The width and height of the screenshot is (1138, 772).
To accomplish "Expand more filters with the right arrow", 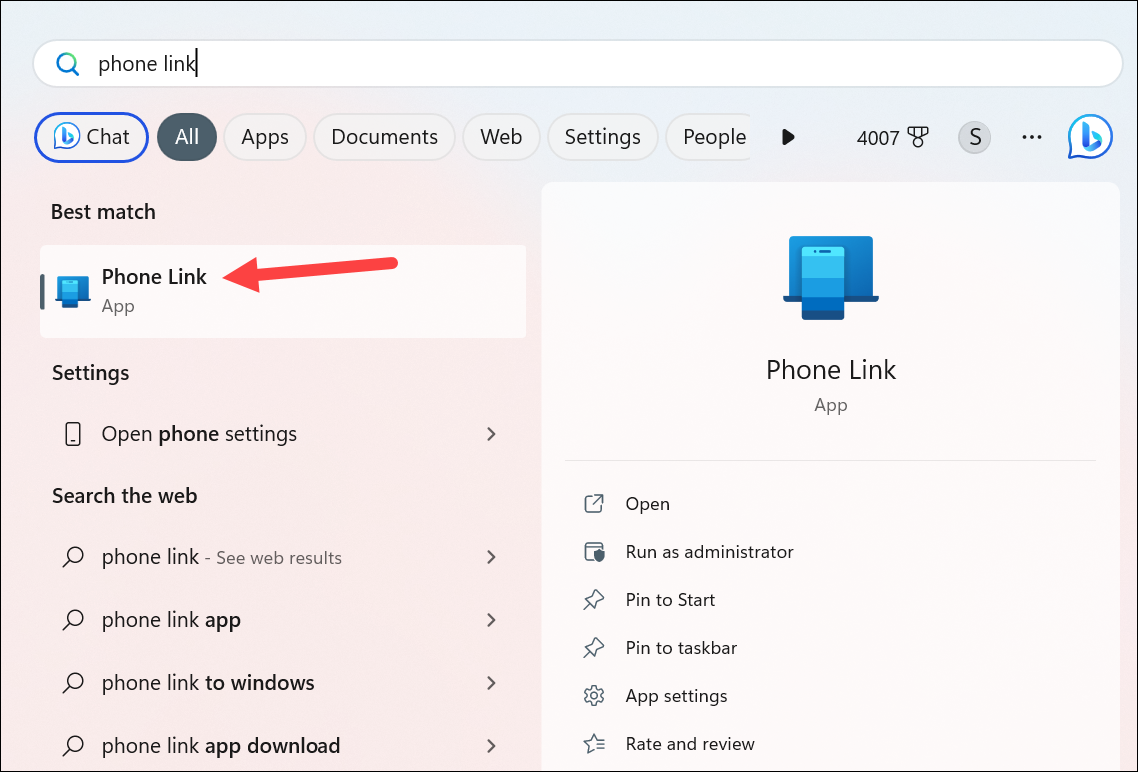I will [x=788, y=137].
